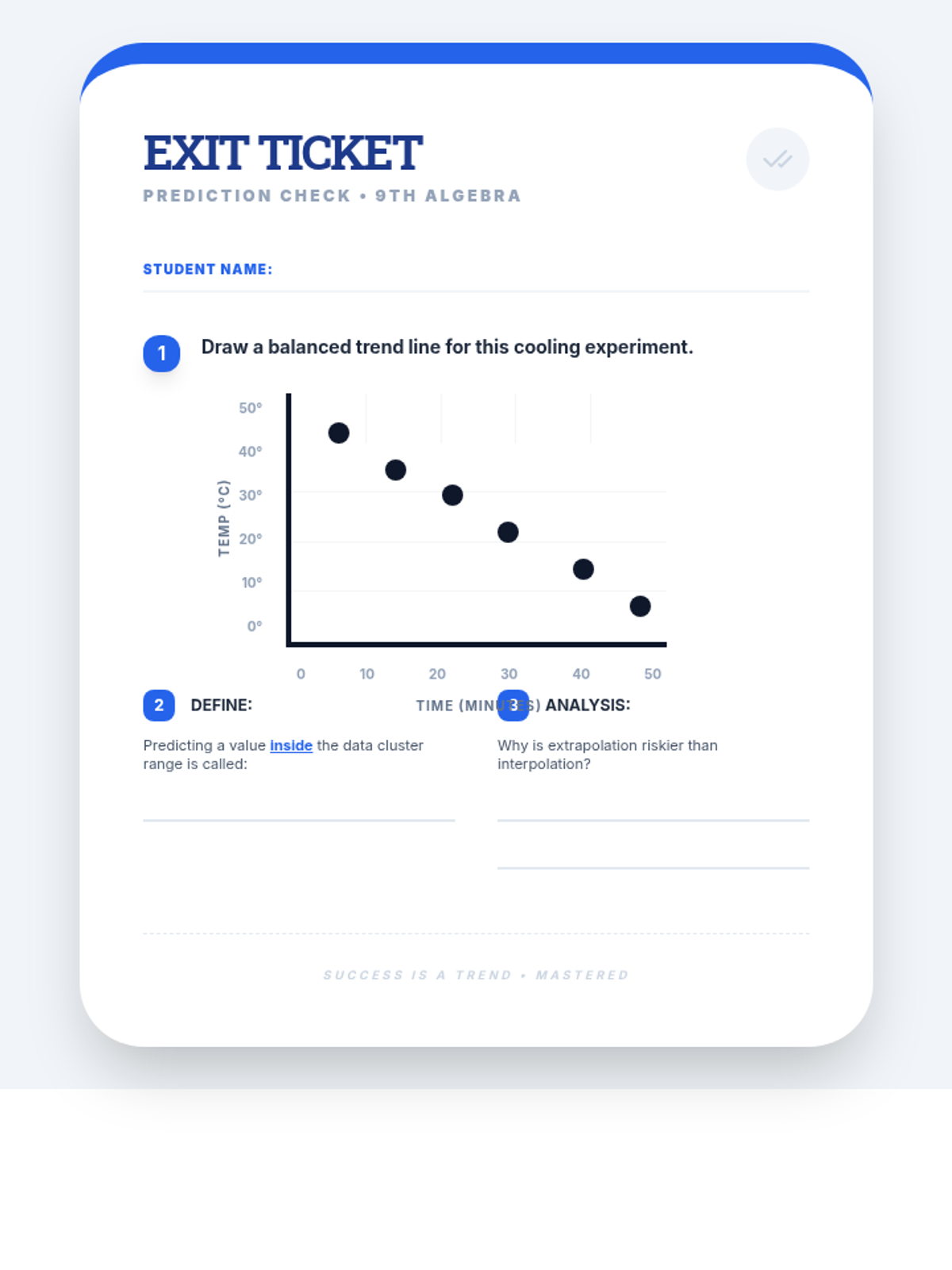Viewport: 952px width, 1270px height.
Task: Select the lowest data point near 50 minutes
Action: (640, 606)
